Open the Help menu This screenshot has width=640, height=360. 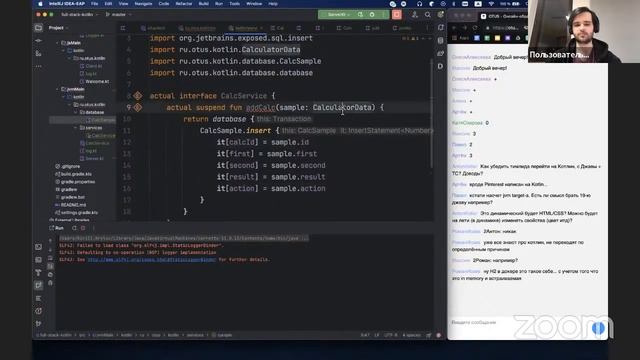273,4
